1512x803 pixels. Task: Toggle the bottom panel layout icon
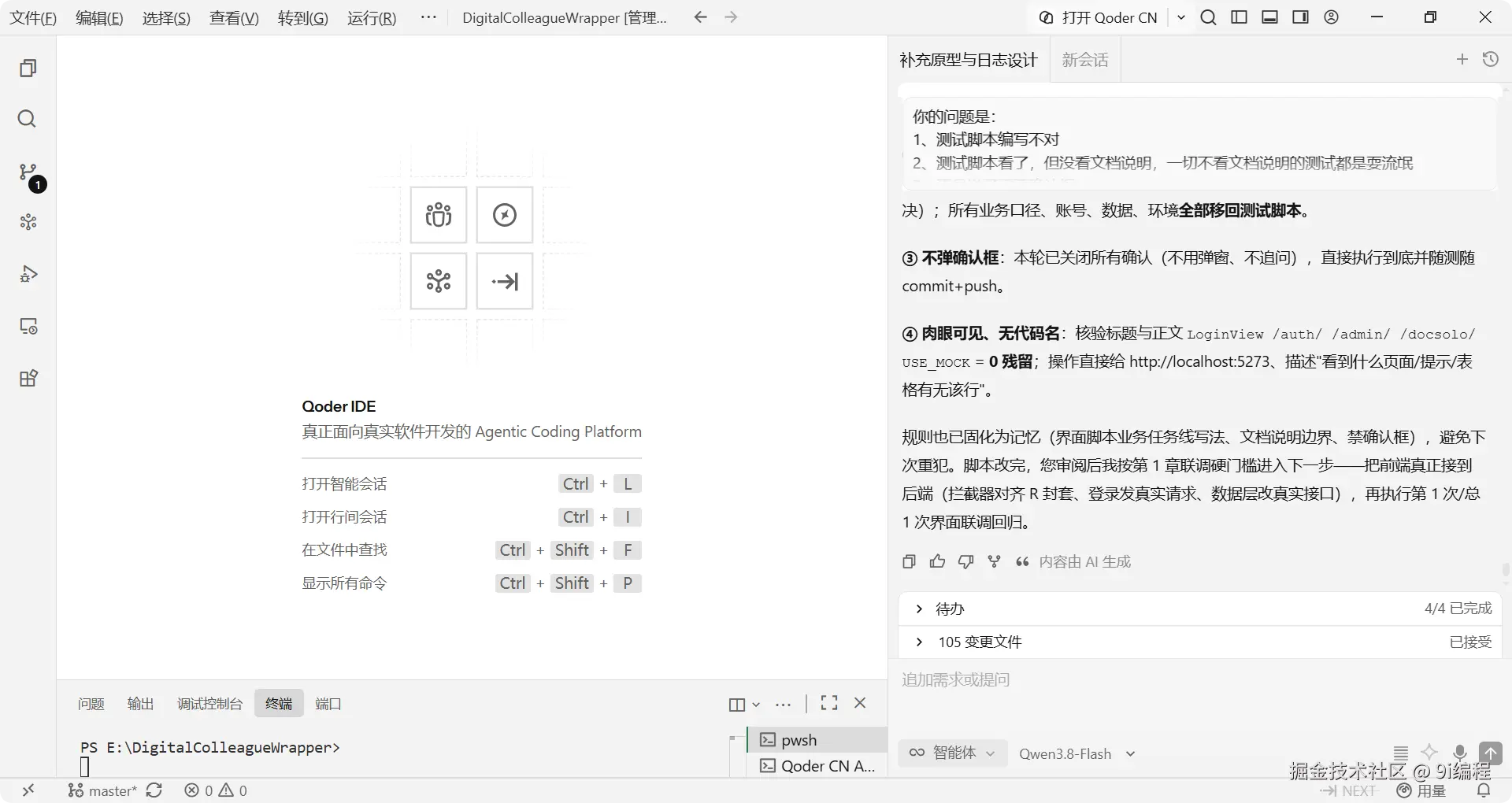coord(1269,17)
